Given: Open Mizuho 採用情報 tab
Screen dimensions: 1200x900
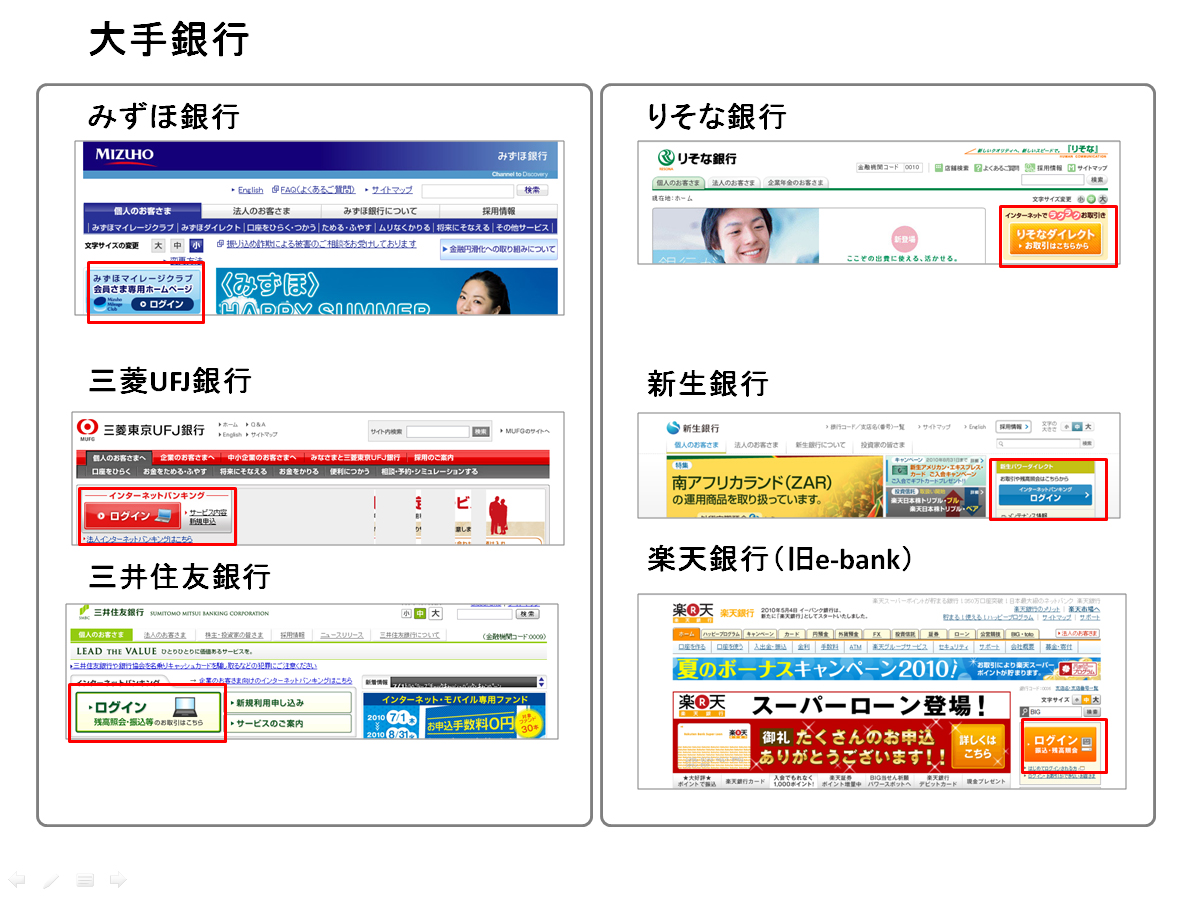Looking at the screenshot, I should pos(498,211).
